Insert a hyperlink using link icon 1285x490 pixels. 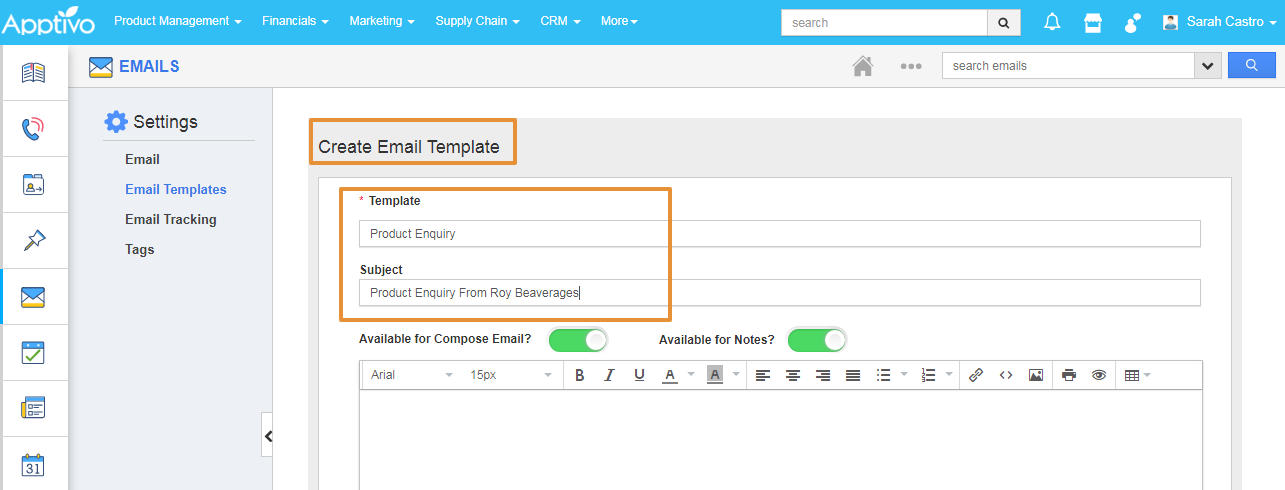click(x=976, y=375)
